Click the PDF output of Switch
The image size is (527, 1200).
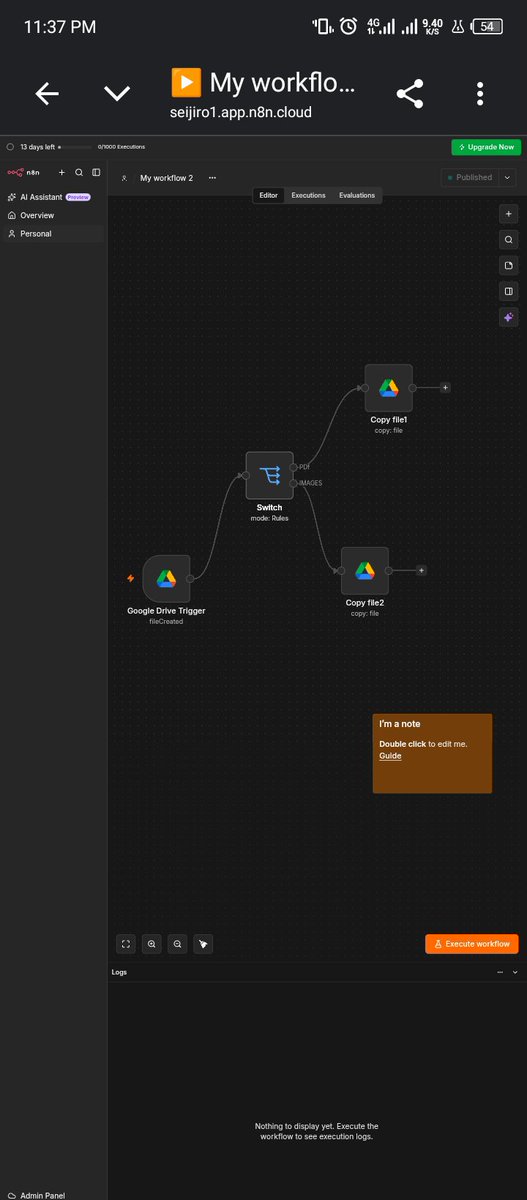pos(294,467)
